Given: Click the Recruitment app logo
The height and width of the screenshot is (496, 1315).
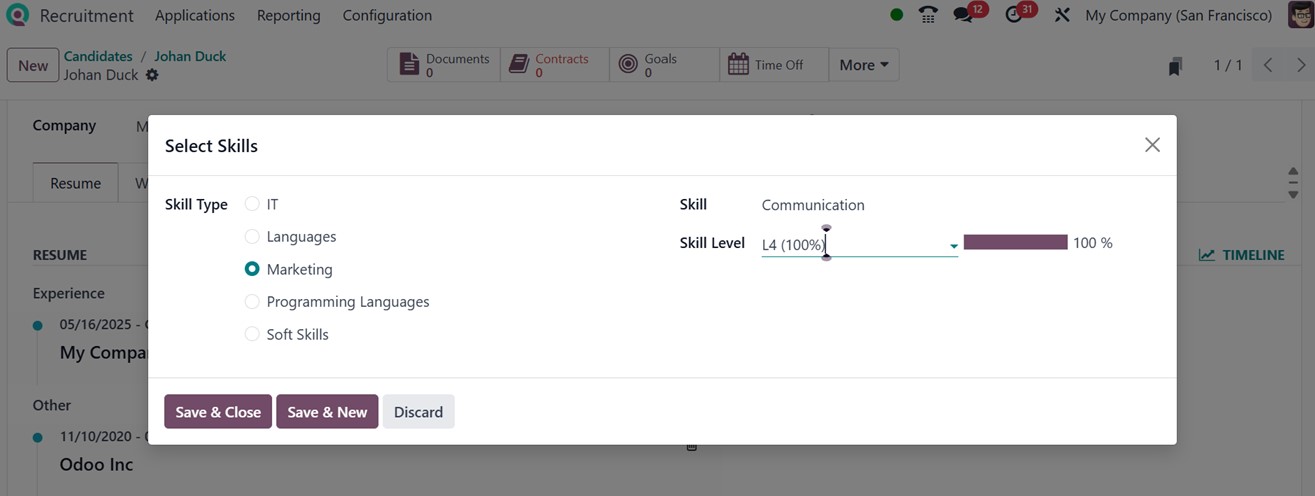Looking at the screenshot, I should point(17,15).
